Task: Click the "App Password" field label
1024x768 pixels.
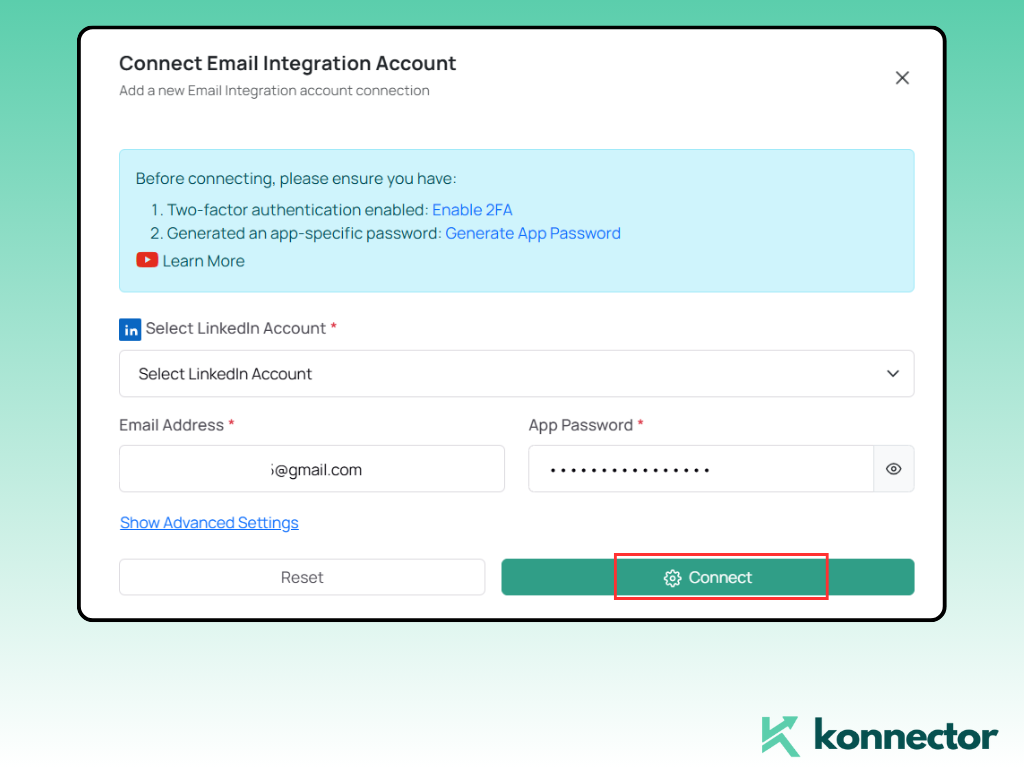Action: click(x=581, y=425)
